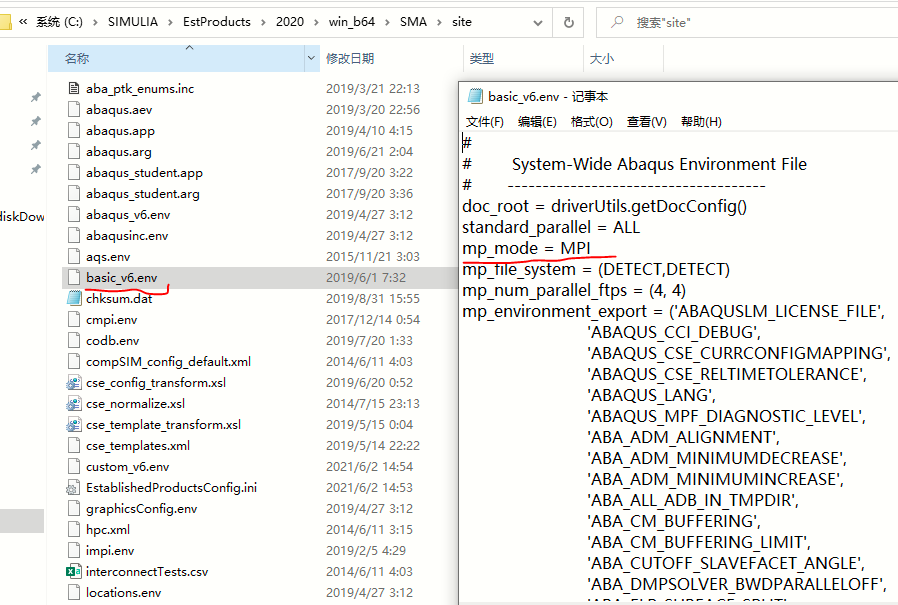Click the XML file icon of compSIM_config_default.xml
This screenshot has width=898, height=605.
coord(73,361)
